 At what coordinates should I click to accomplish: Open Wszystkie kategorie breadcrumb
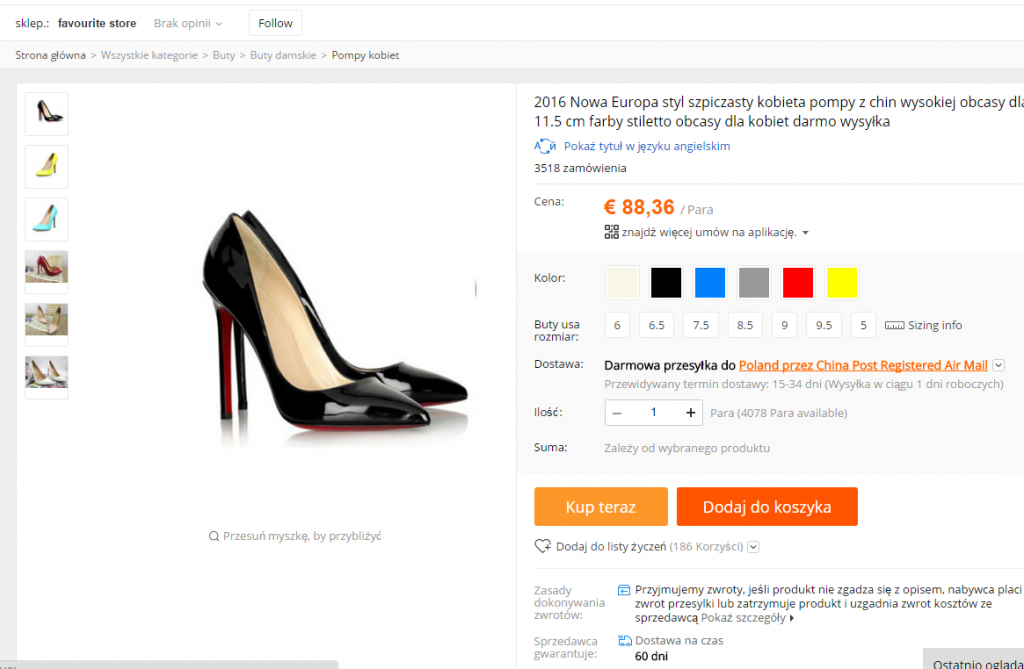pyautogui.click(x=149, y=55)
